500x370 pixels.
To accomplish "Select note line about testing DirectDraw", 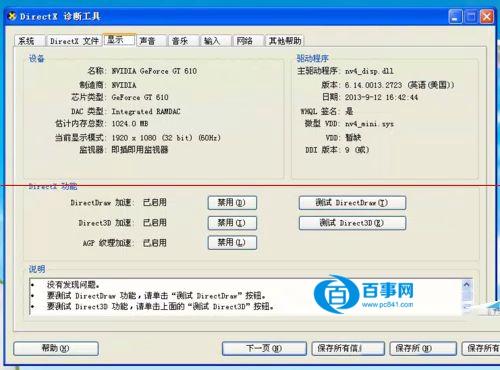I will tap(156, 296).
